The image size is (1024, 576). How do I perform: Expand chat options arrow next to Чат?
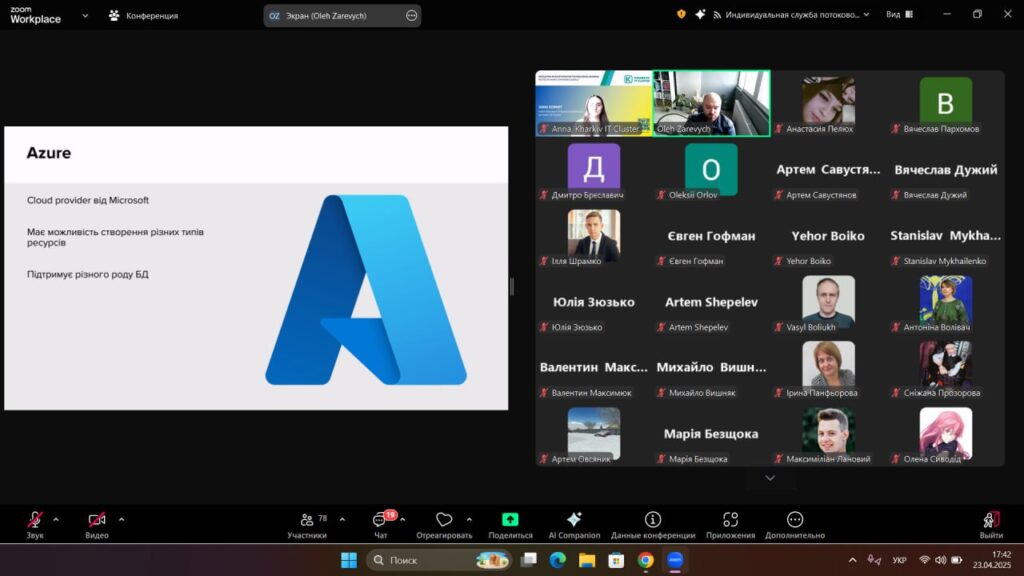[x=402, y=520]
